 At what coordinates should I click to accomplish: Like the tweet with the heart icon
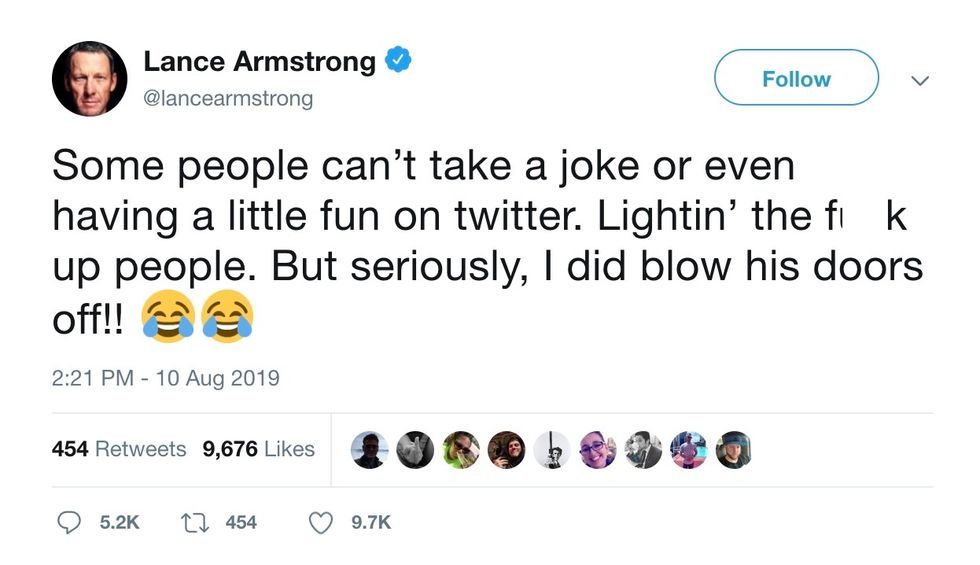click(x=320, y=522)
